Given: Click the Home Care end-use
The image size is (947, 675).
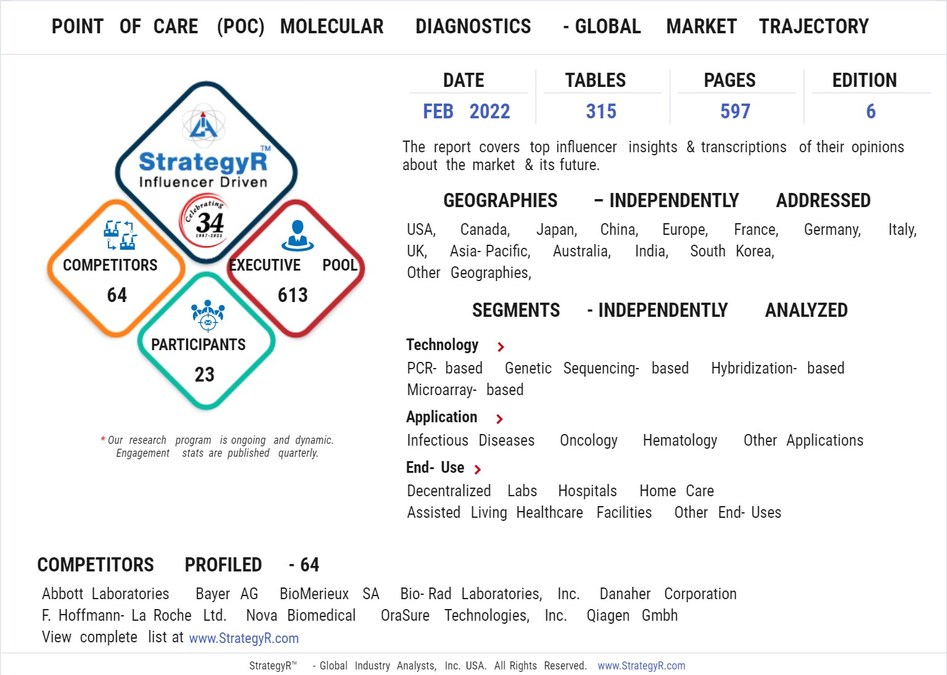Looking at the screenshot, I should 676,491.
